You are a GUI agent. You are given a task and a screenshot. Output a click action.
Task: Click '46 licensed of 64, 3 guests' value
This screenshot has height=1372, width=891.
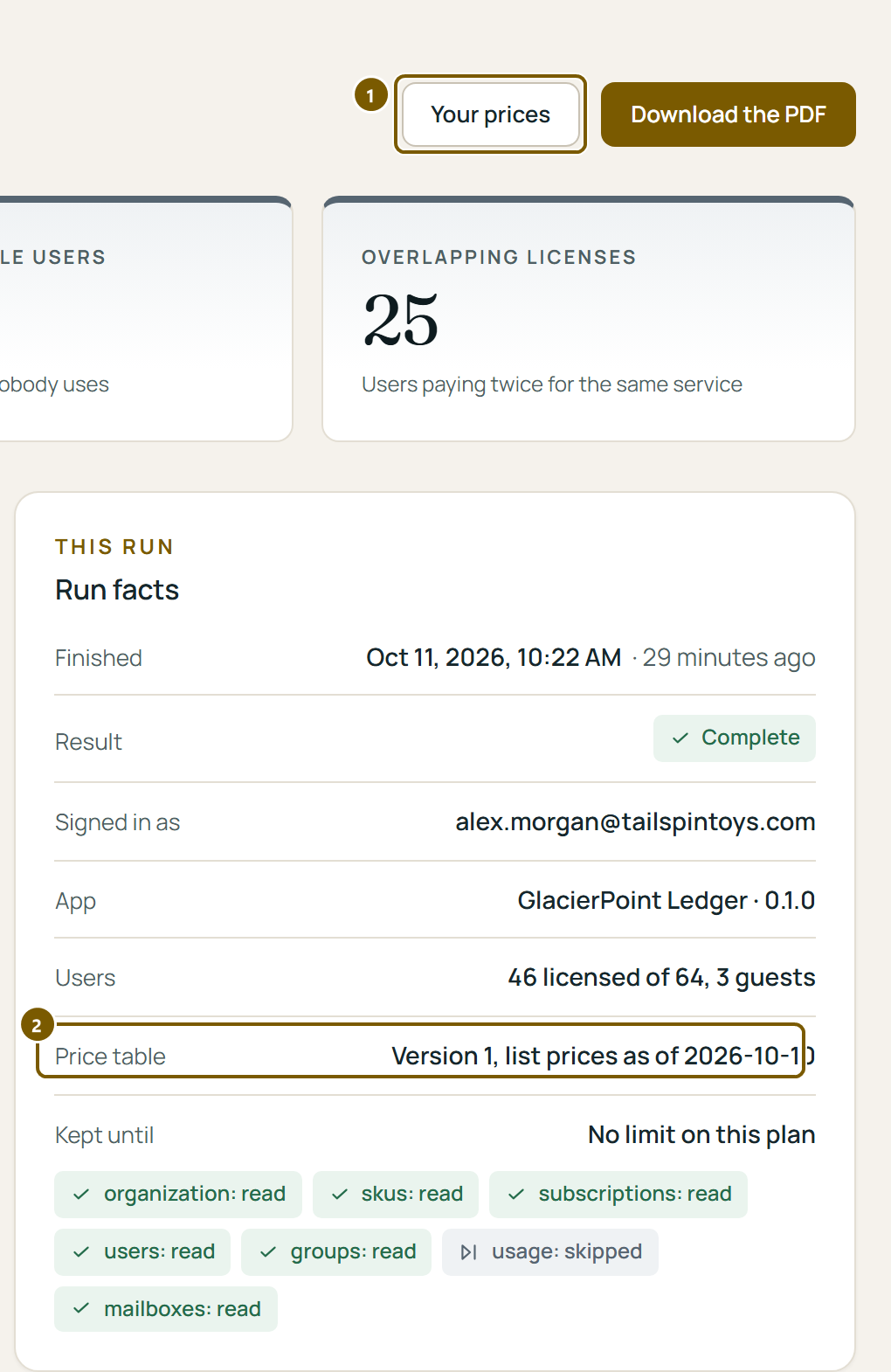(661, 978)
